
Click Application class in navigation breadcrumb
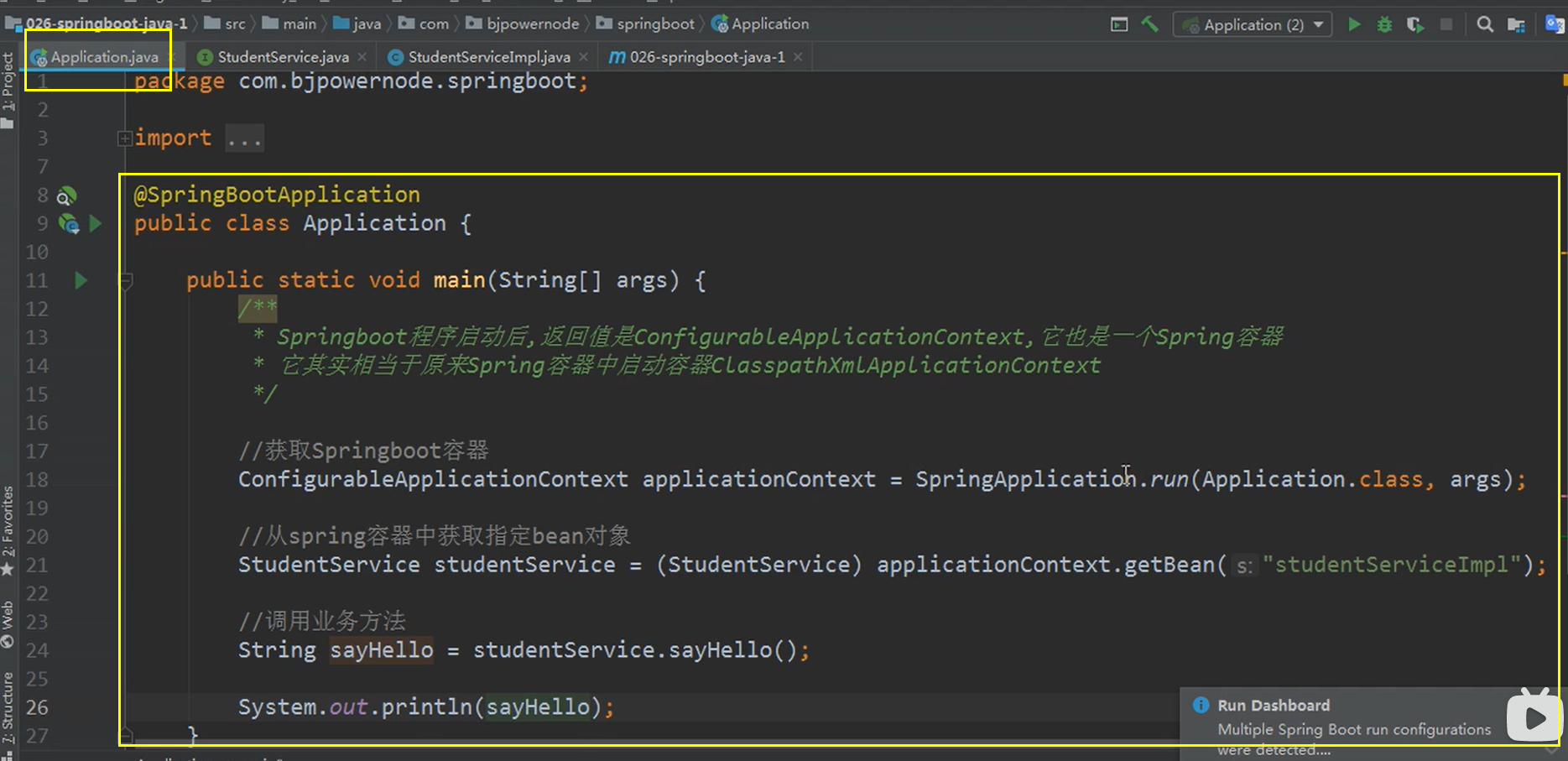pos(761,23)
